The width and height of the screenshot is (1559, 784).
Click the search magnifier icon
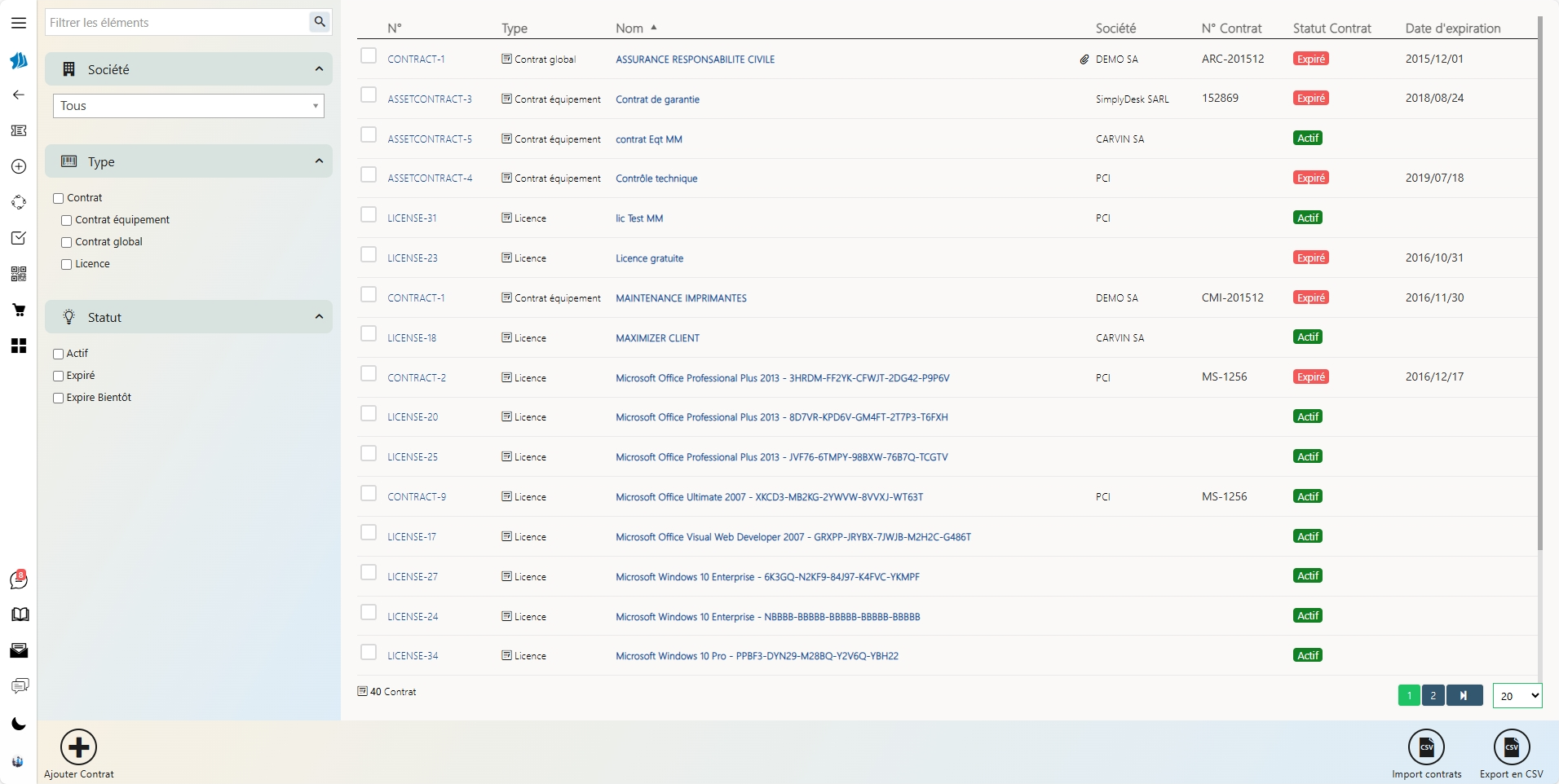320,22
